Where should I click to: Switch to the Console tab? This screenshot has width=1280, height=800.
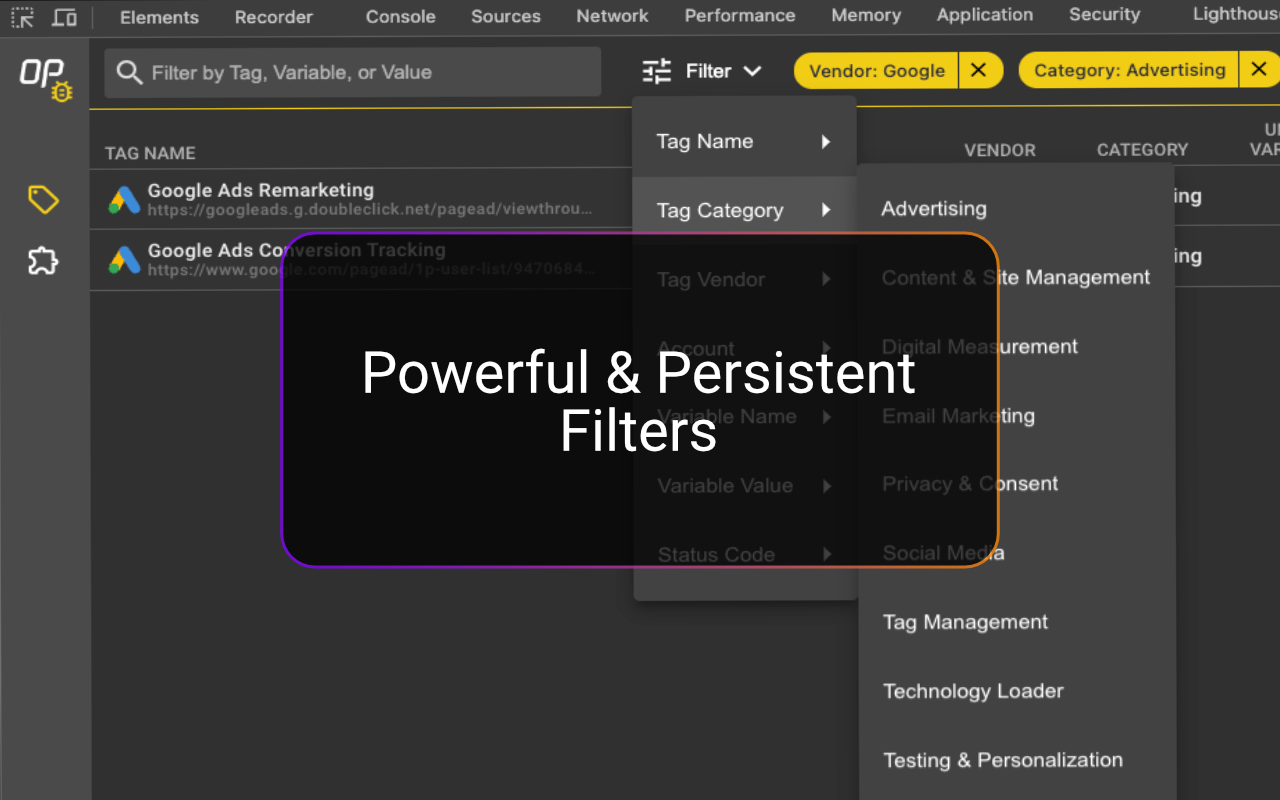coord(400,16)
